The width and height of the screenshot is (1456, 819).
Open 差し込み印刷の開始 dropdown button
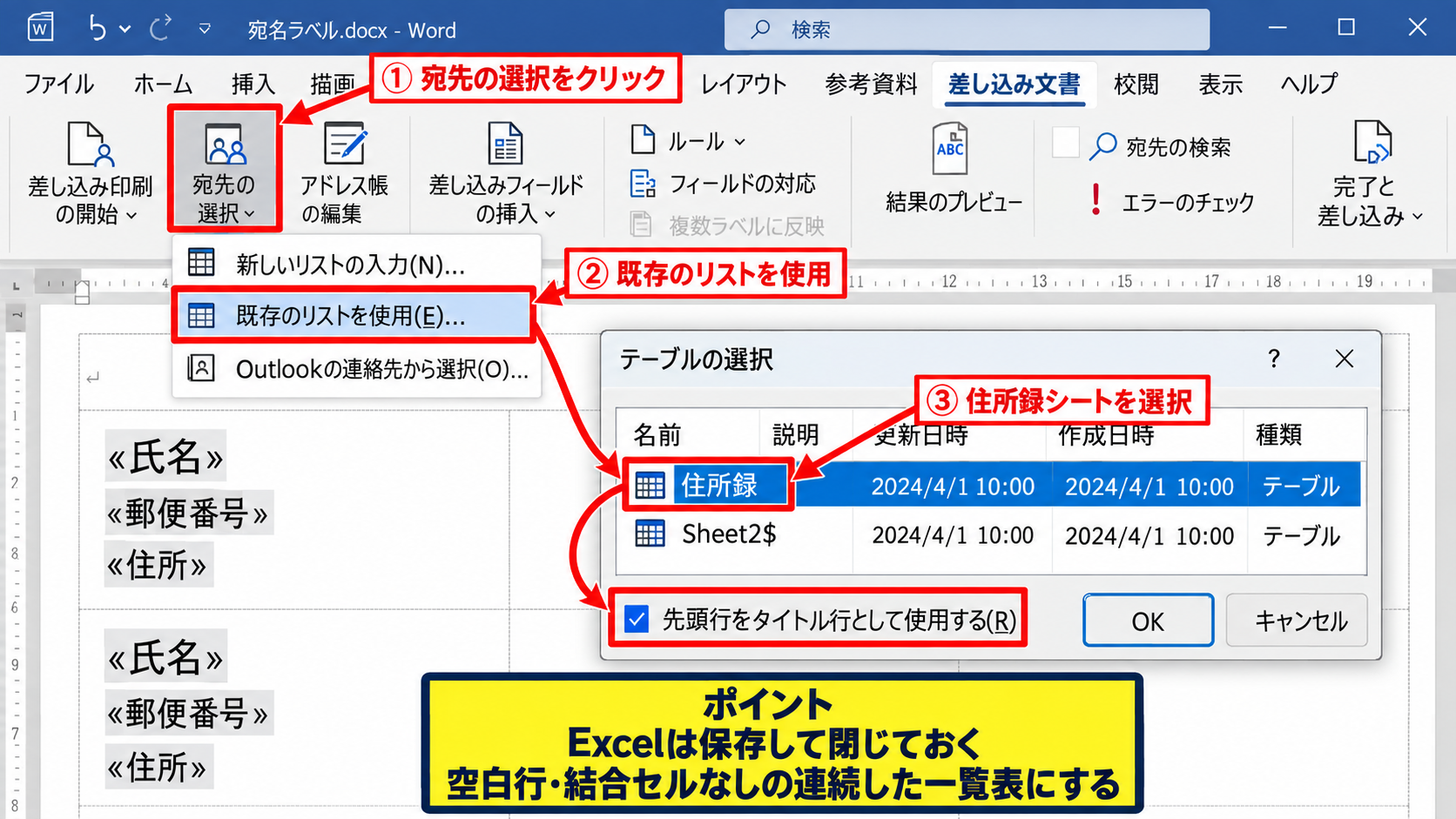(x=91, y=172)
